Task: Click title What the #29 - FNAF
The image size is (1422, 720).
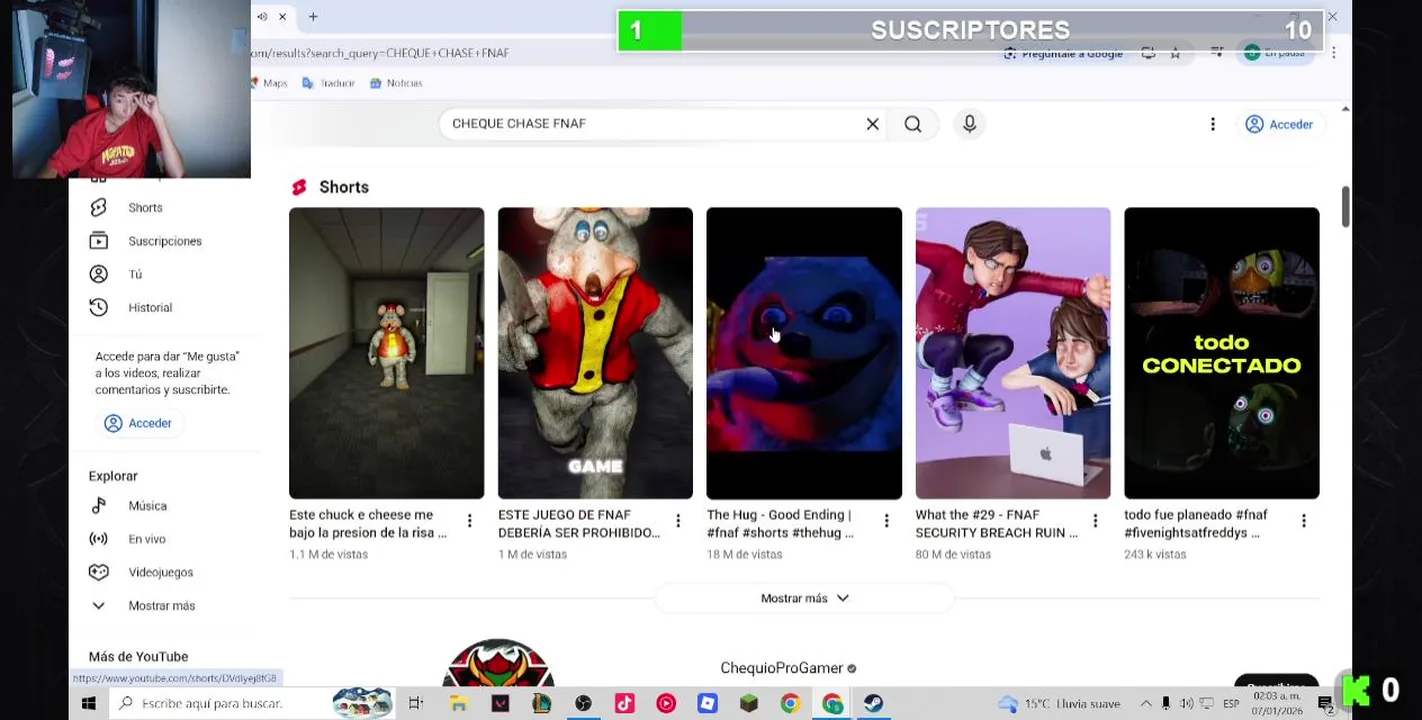Action: (x=997, y=524)
